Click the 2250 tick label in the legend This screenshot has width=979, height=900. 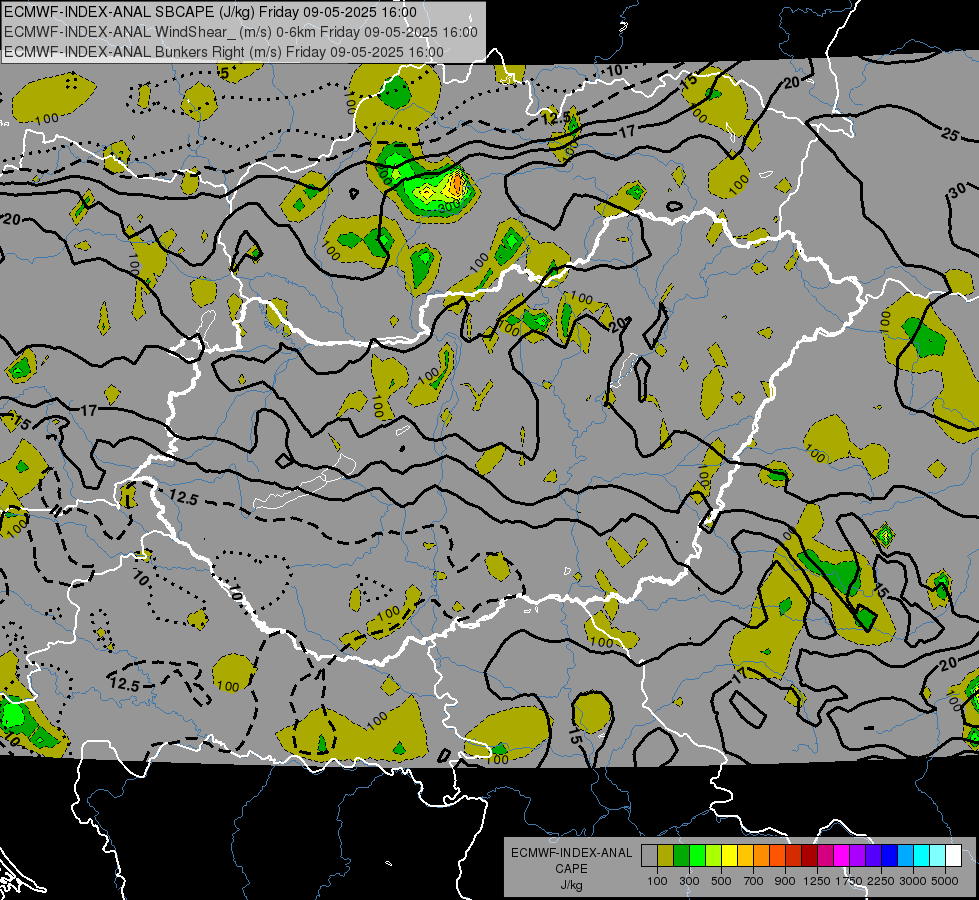pos(880,881)
